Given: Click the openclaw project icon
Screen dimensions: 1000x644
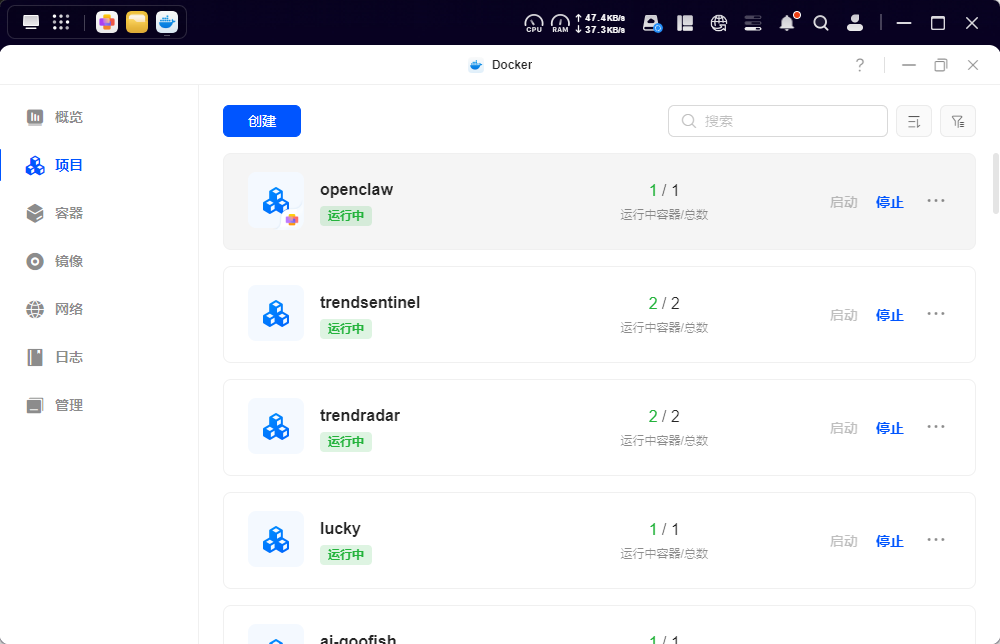Looking at the screenshot, I should pos(276,201).
